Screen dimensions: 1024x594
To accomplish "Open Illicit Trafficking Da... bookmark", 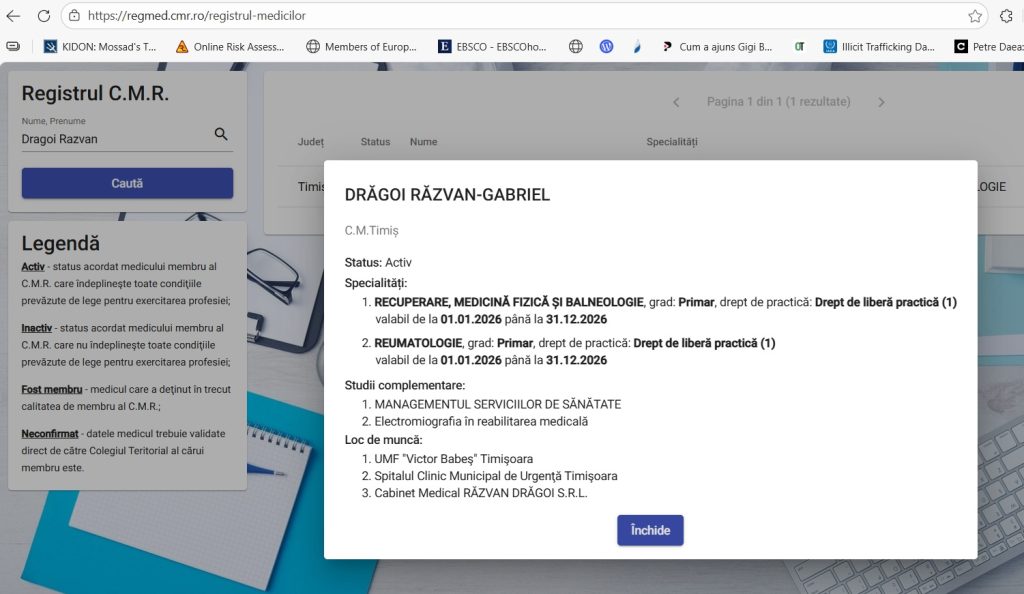I will (x=879, y=46).
